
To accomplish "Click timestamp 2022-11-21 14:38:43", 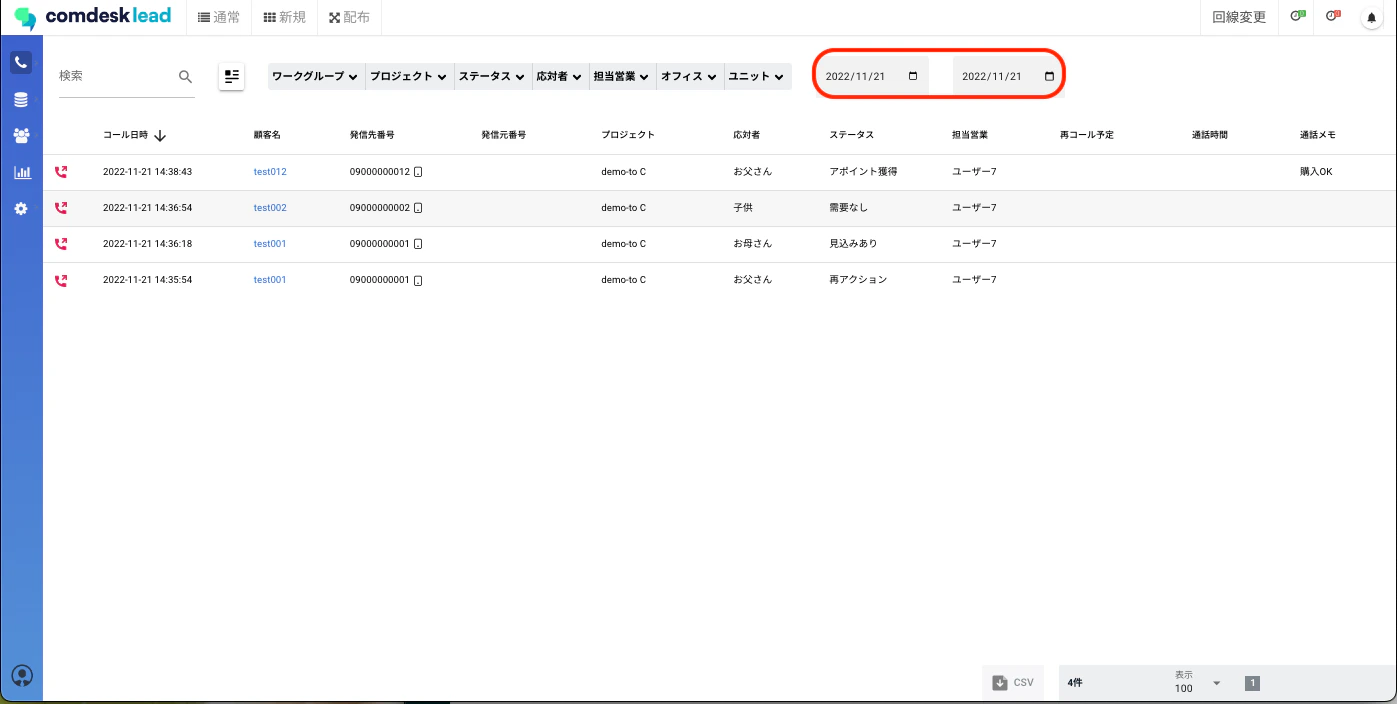I will click(147, 172).
